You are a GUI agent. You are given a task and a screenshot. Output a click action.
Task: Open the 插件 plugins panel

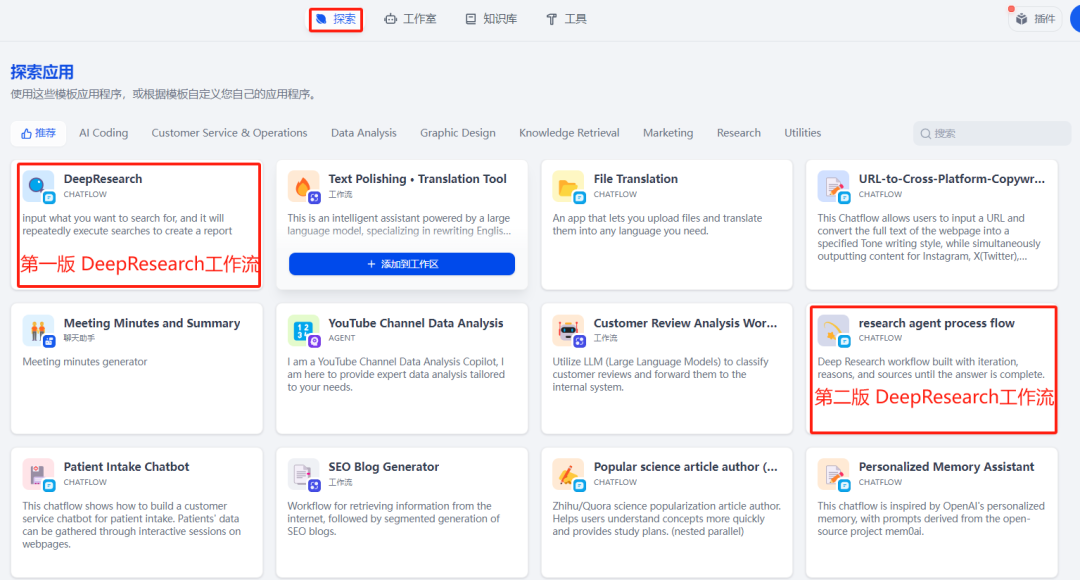(1035, 18)
